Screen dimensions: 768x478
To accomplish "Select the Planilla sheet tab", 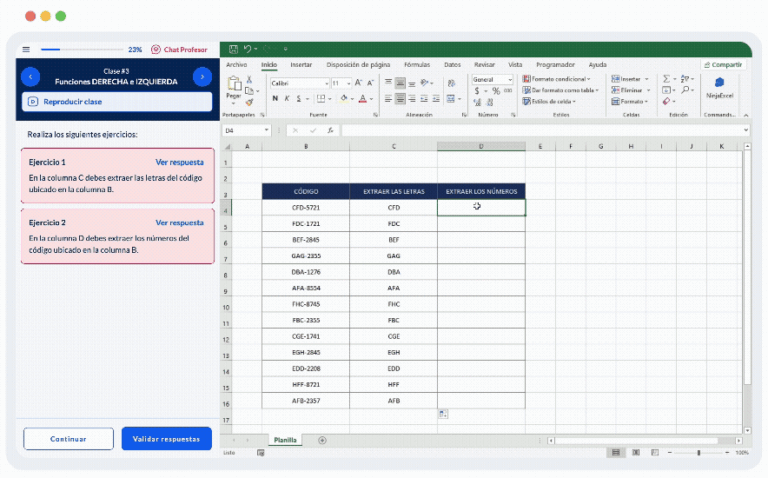I will [x=285, y=440].
